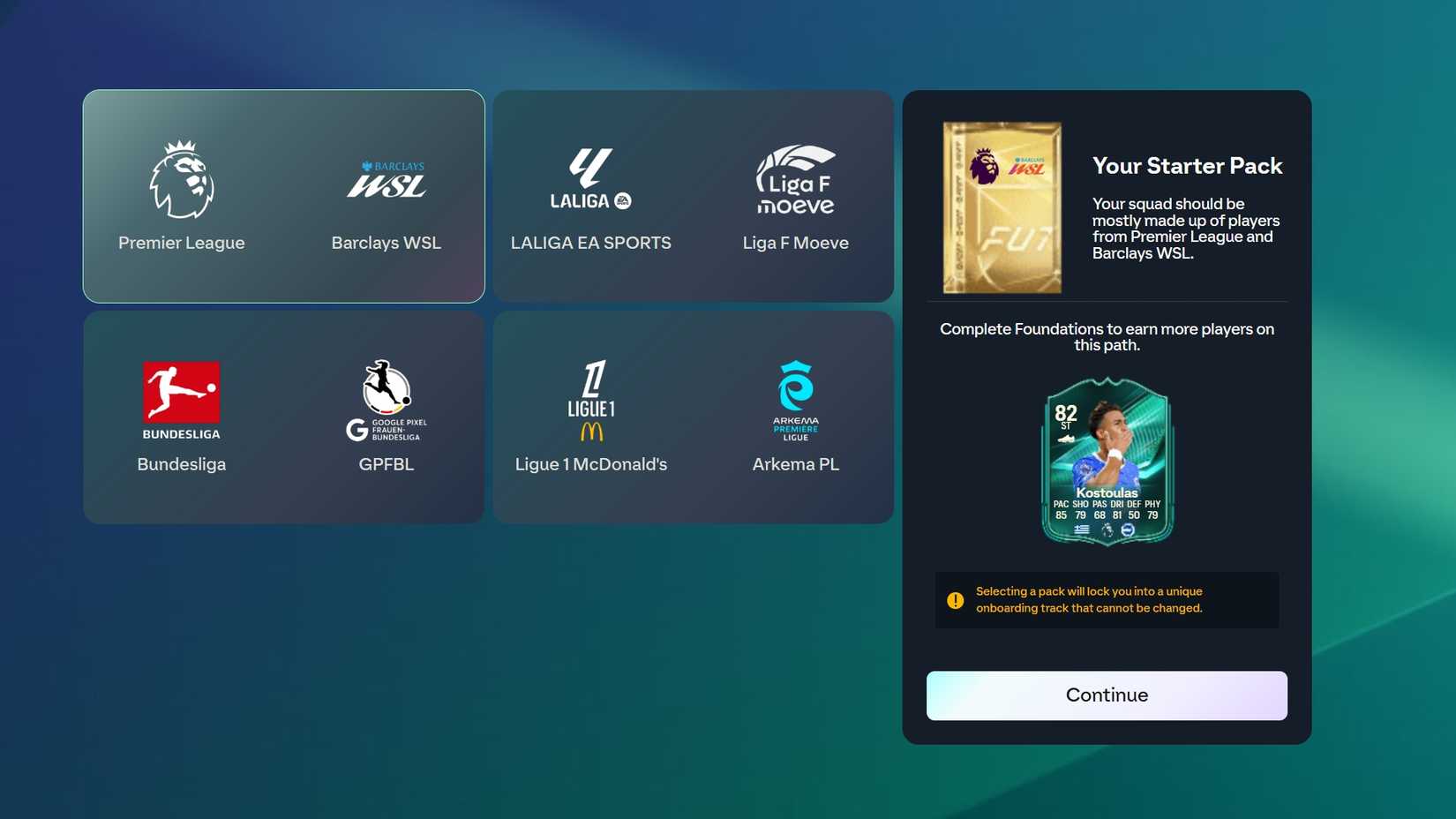Click the LALIGA EA SPORTS label
The height and width of the screenshot is (819, 1456).
pyautogui.click(x=591, y=243)
